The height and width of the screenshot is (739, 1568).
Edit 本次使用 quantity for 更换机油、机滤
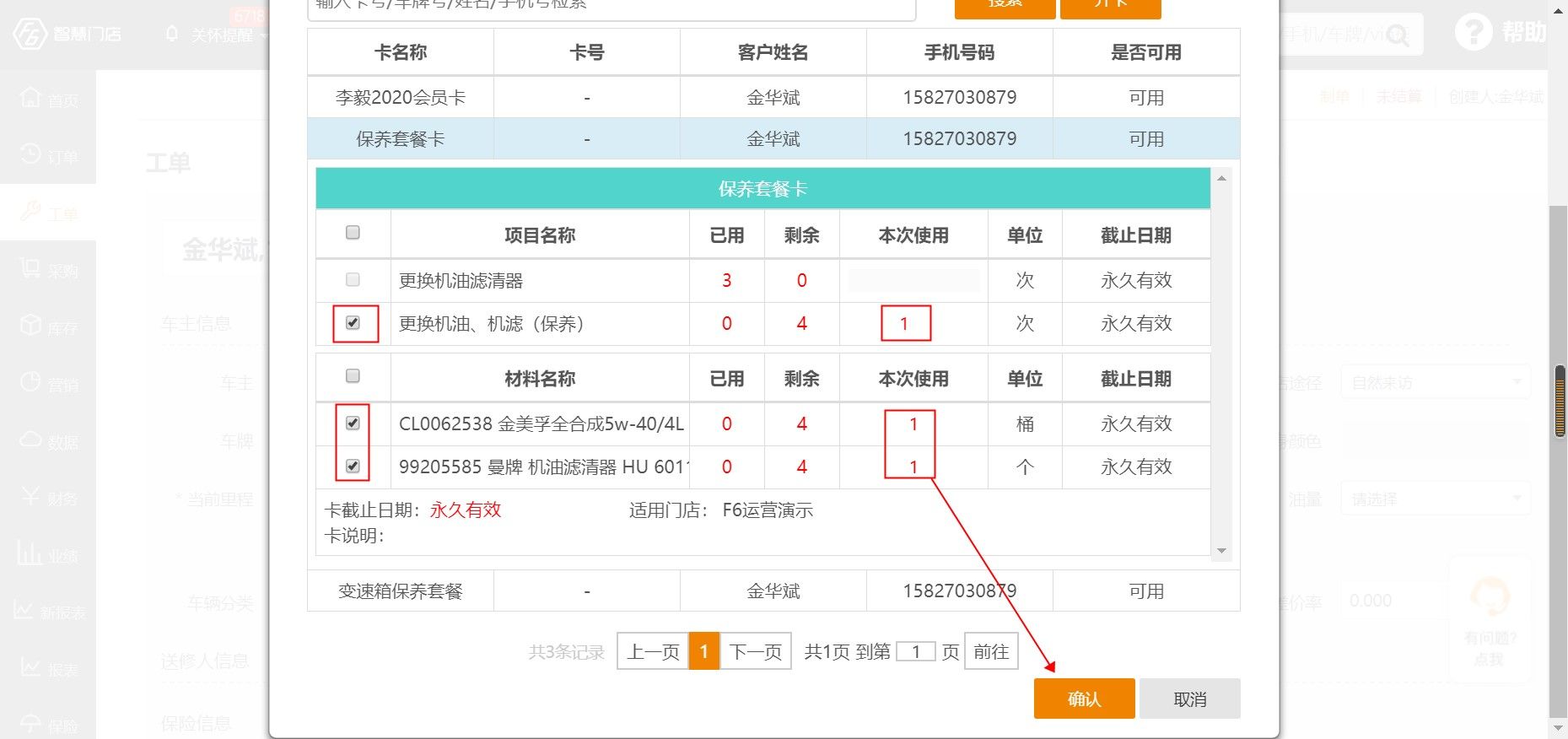[913, 323]
